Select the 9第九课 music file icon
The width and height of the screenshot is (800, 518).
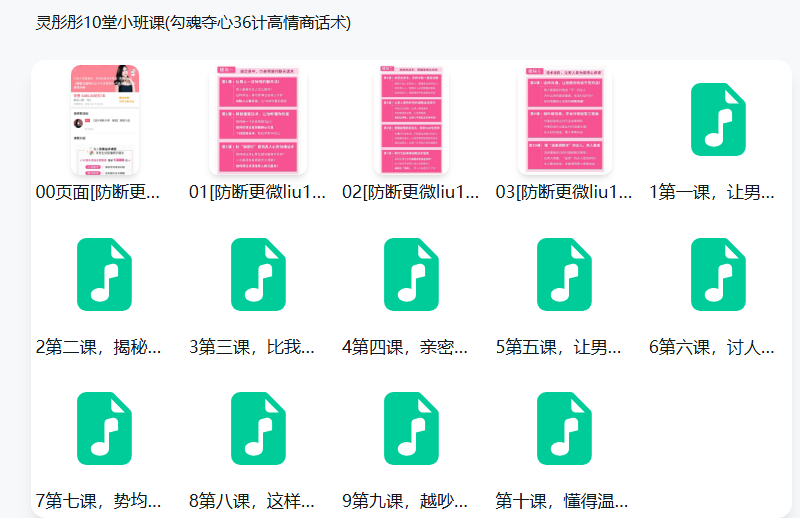tap(411, 428)
